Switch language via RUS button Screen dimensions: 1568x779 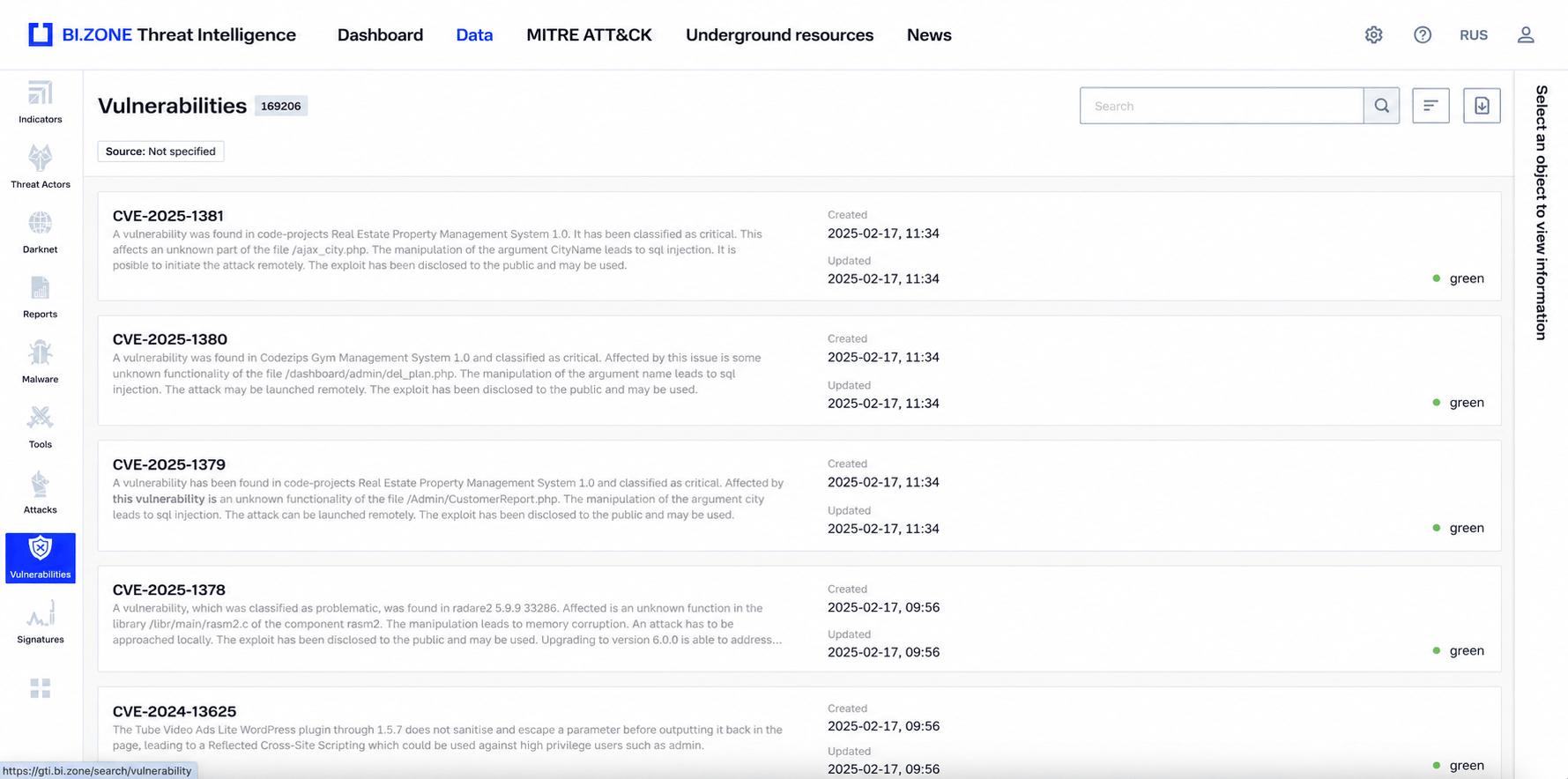pos(1473,34)
